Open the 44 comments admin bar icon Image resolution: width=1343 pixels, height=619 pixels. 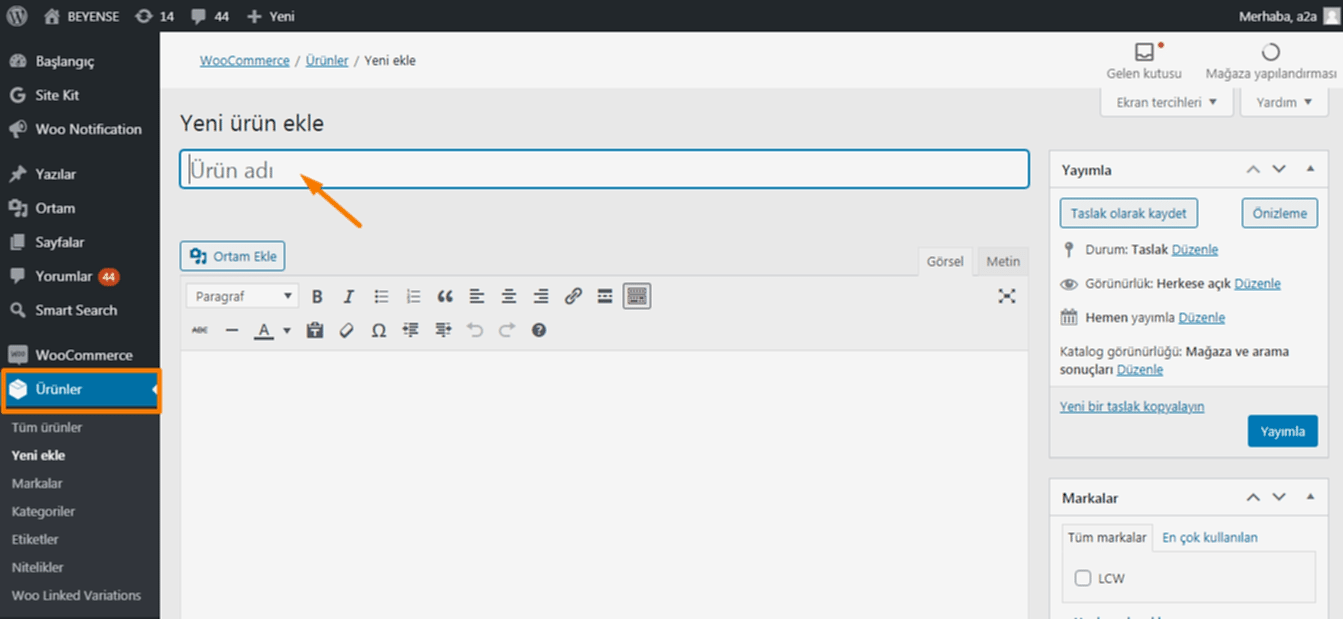[x=210, y=16]
